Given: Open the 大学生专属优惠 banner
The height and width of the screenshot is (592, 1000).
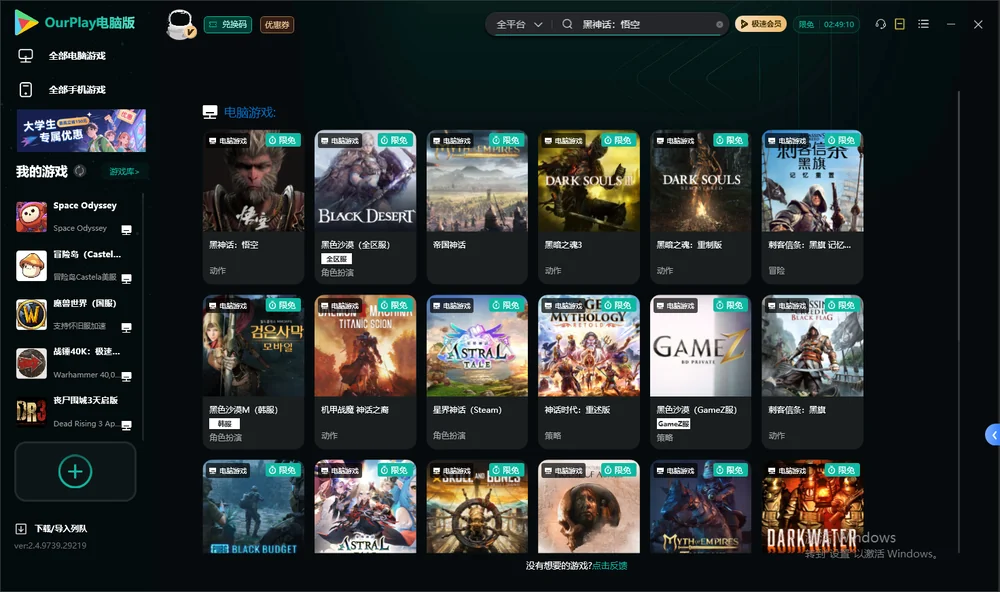Looking at the screenshot, I should (82, 131).
